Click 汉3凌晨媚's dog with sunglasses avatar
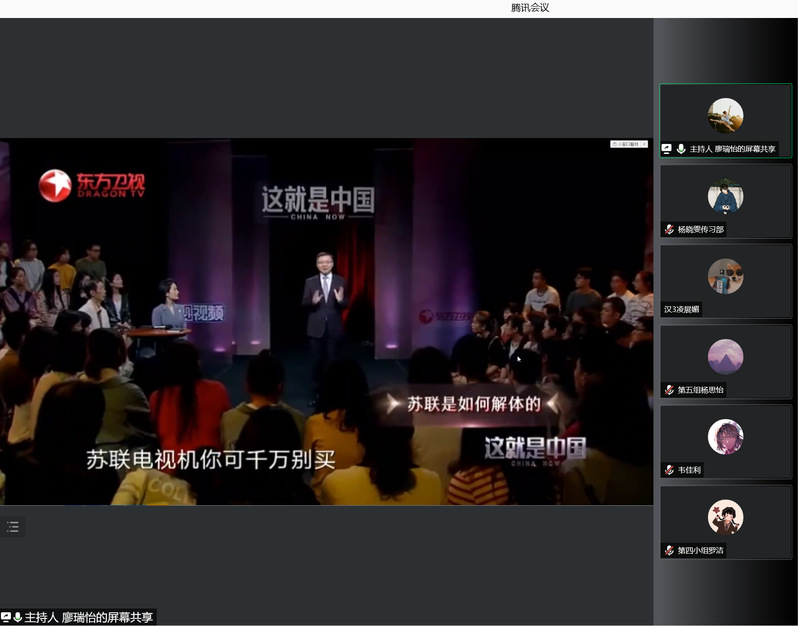Viewport: 798px width, 626px height. pos(725,276)
